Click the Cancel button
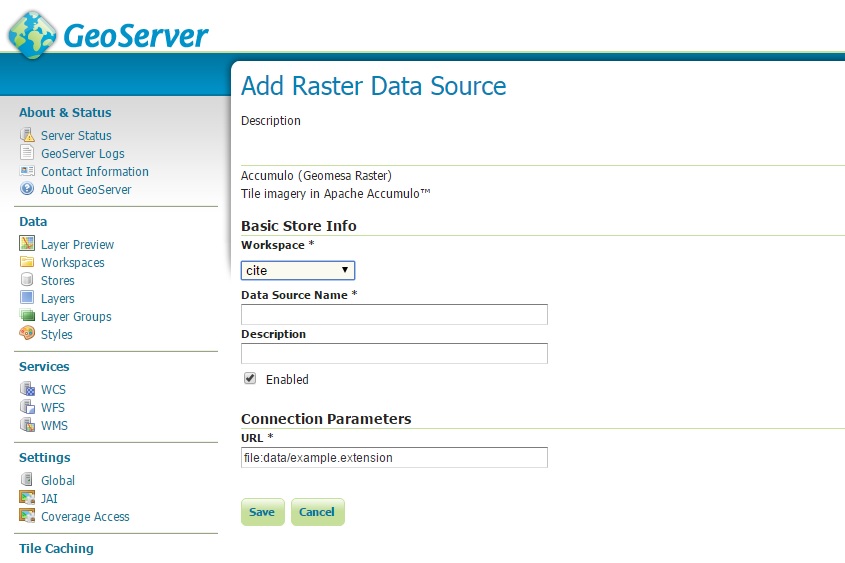The height and width of the screenshot is (563, 845). [317, 512]
